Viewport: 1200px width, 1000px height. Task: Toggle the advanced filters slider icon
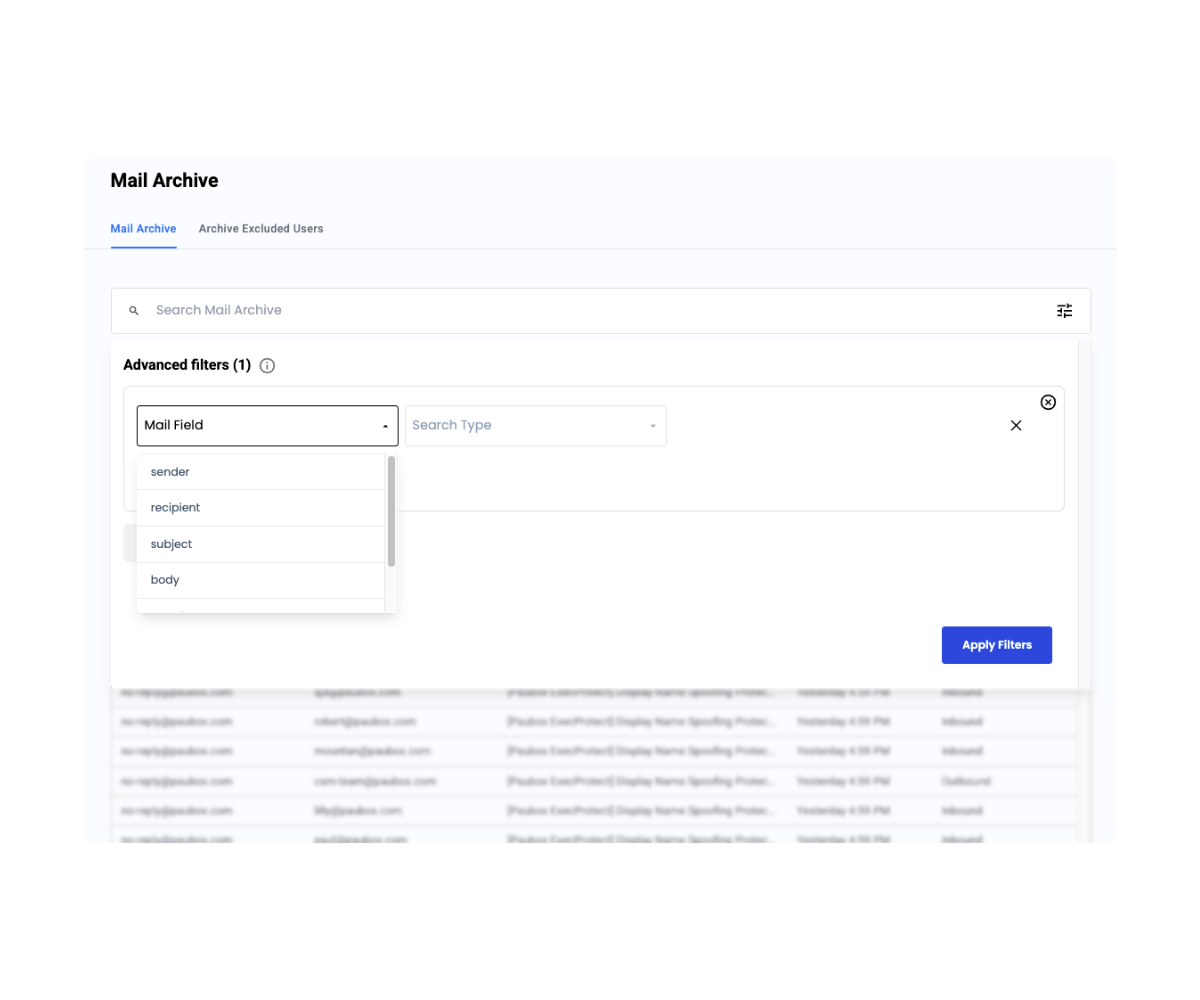(1064, 311)
